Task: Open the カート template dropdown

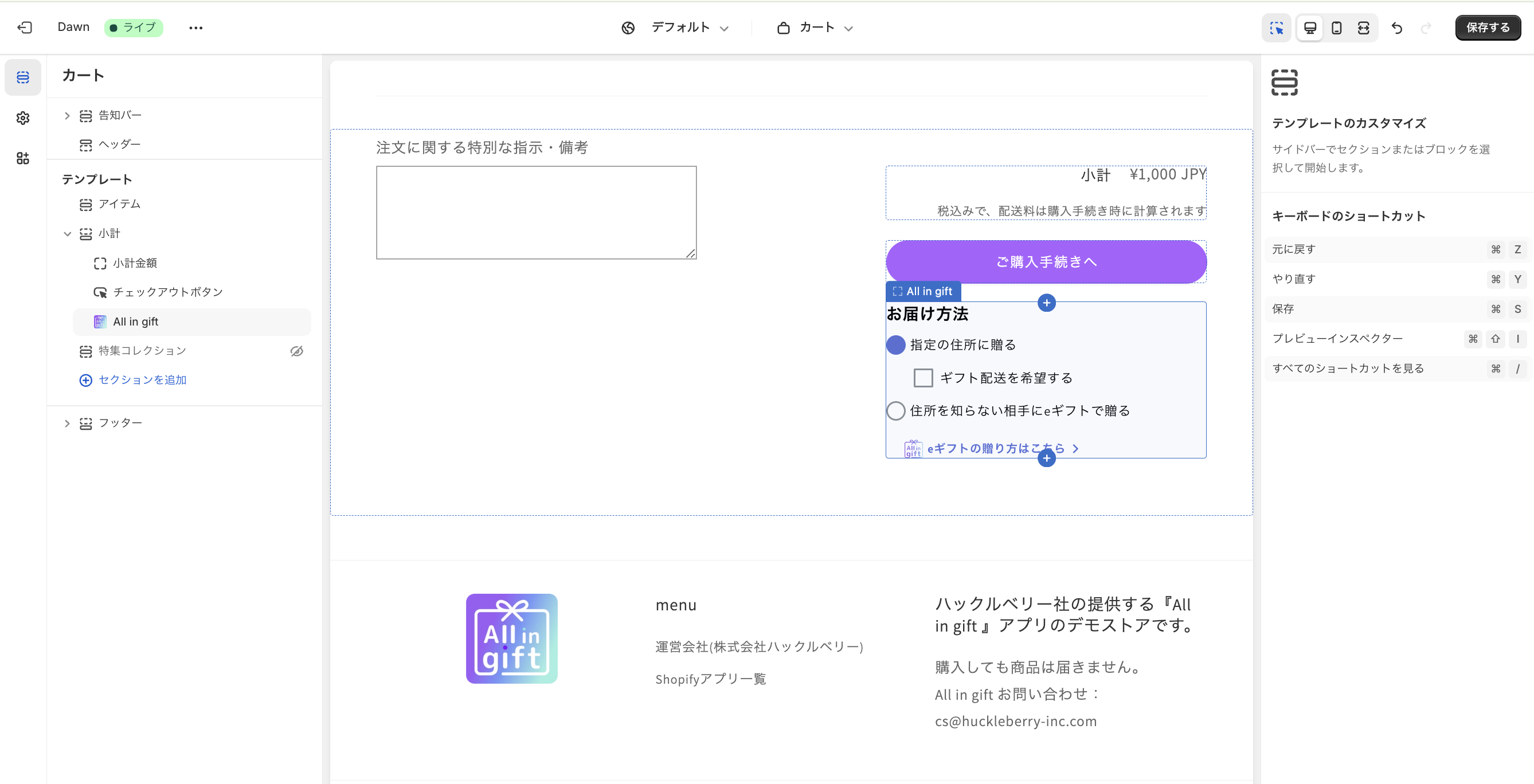Action: click(x=815, y=28)
